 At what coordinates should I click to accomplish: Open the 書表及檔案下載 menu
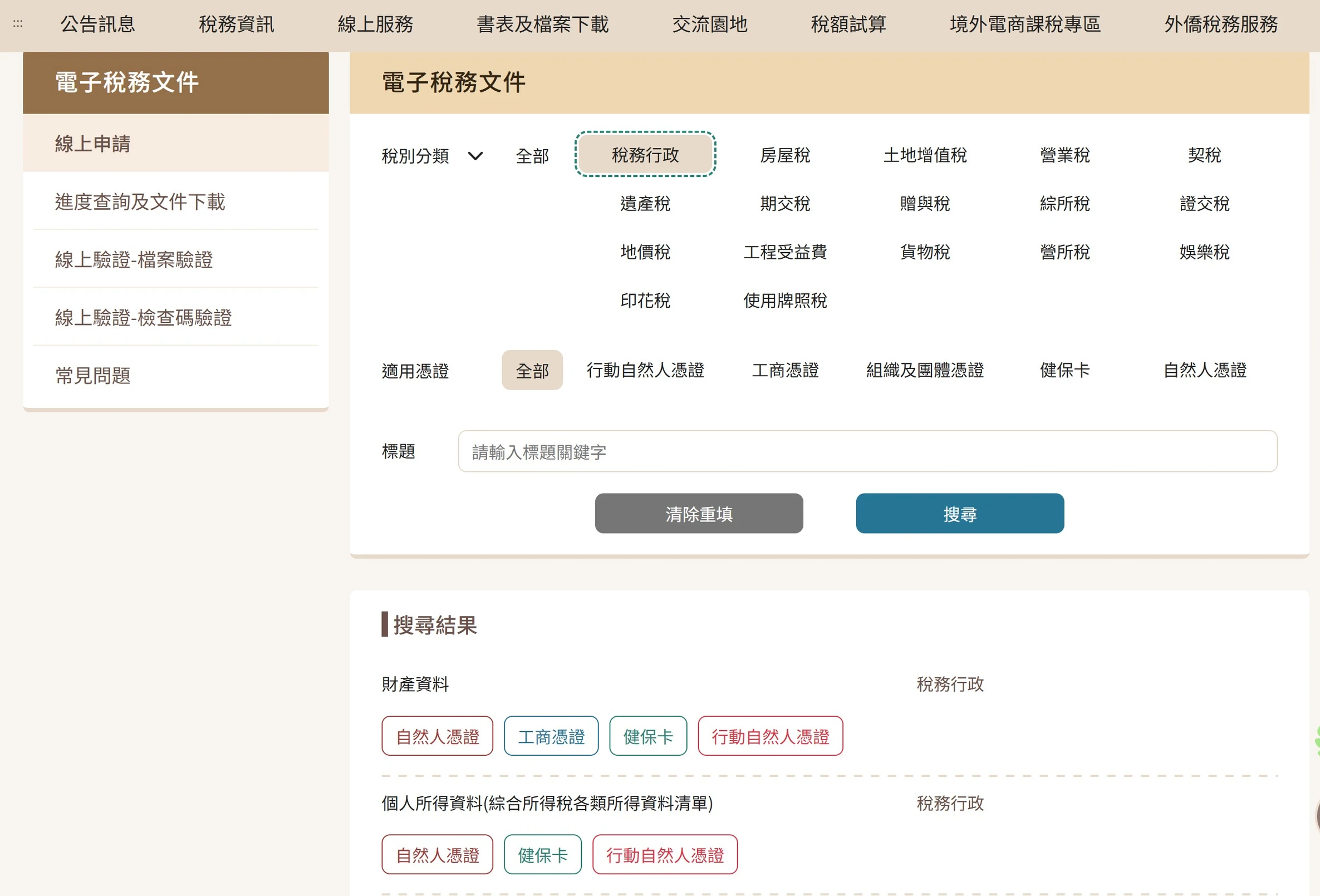coord(542,24)
